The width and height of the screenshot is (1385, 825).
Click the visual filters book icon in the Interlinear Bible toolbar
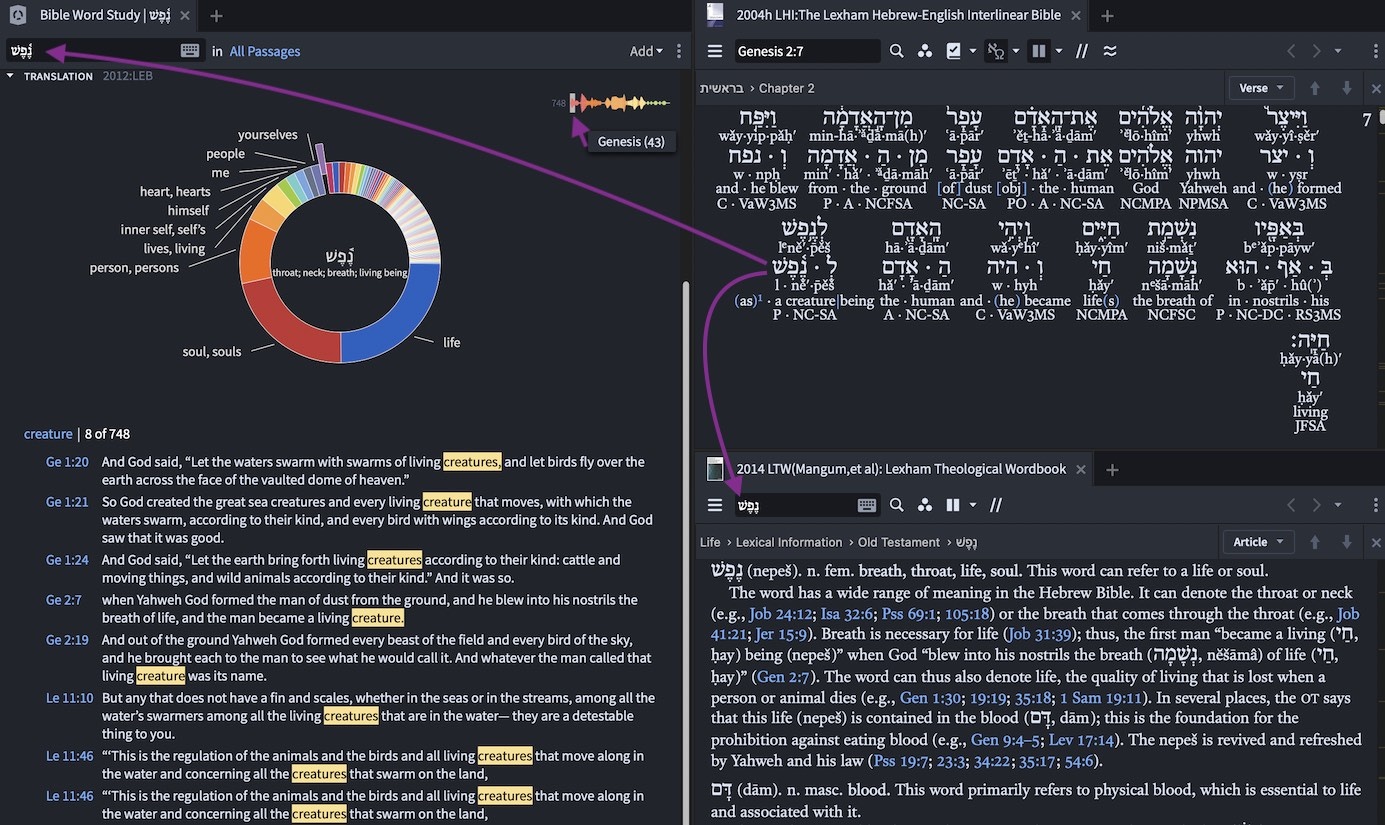coord(953,51)
